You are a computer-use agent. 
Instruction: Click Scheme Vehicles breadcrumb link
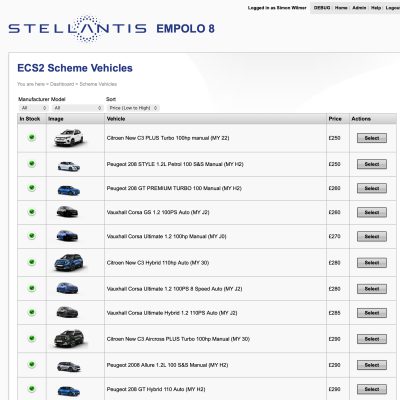(x=98, y=84)
